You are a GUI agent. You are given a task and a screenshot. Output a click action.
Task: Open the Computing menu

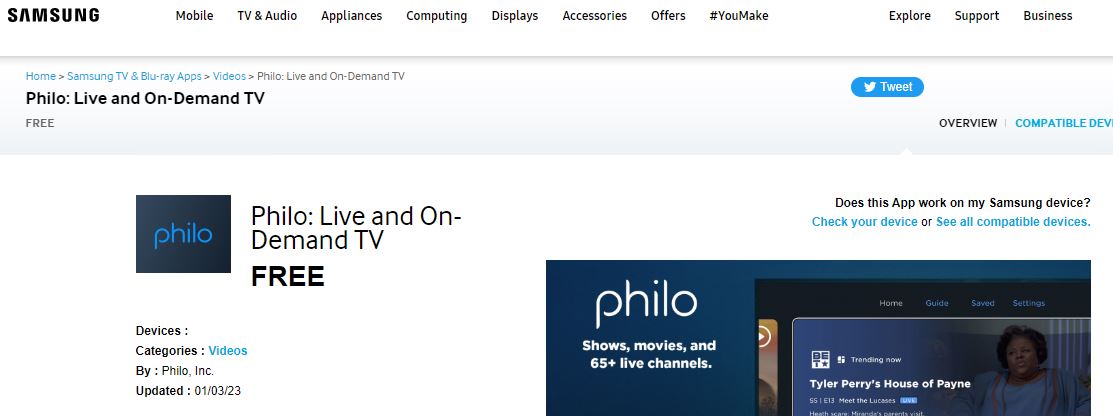(437, 16)
